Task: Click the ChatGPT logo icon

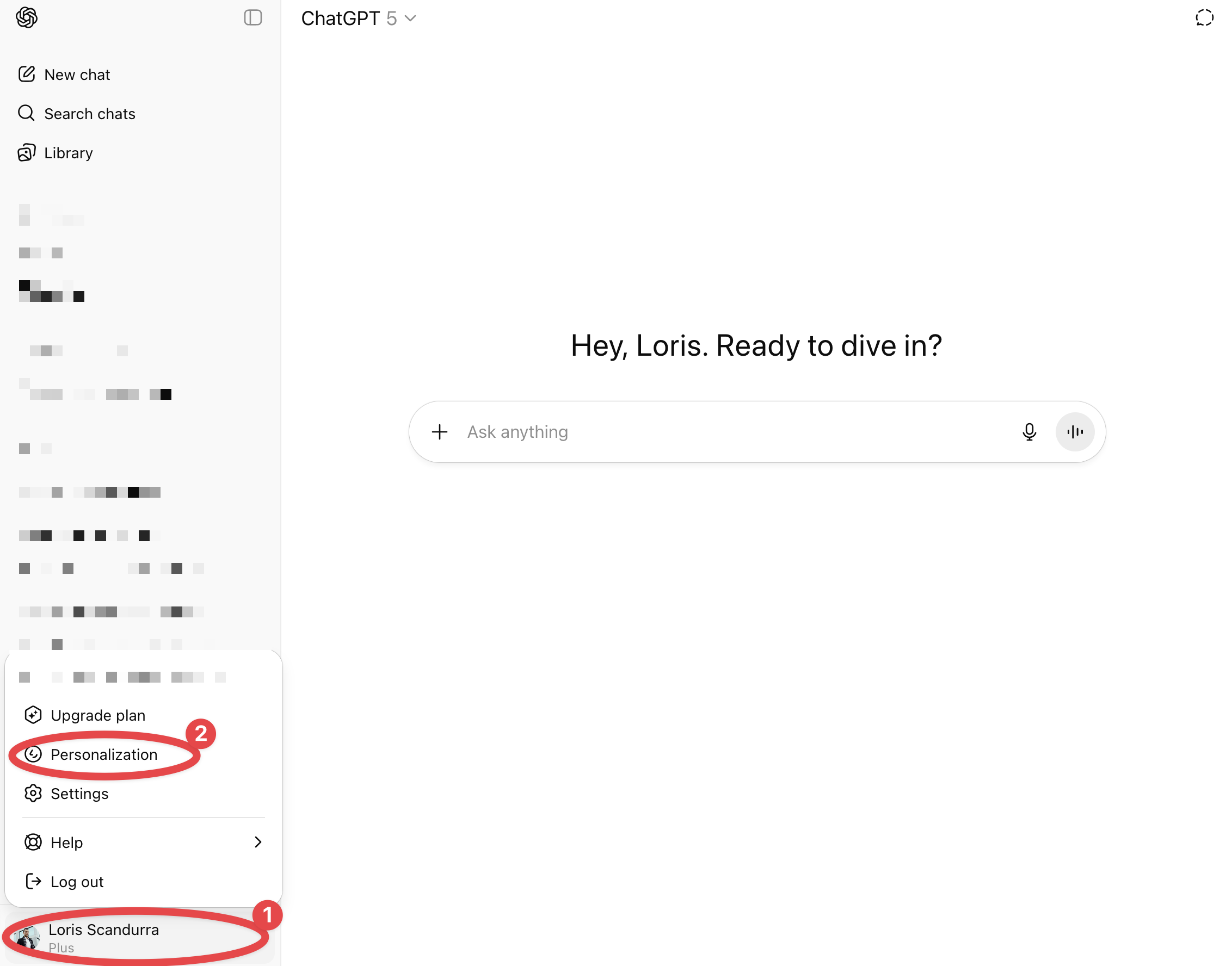Action: (x=27, y=17)
